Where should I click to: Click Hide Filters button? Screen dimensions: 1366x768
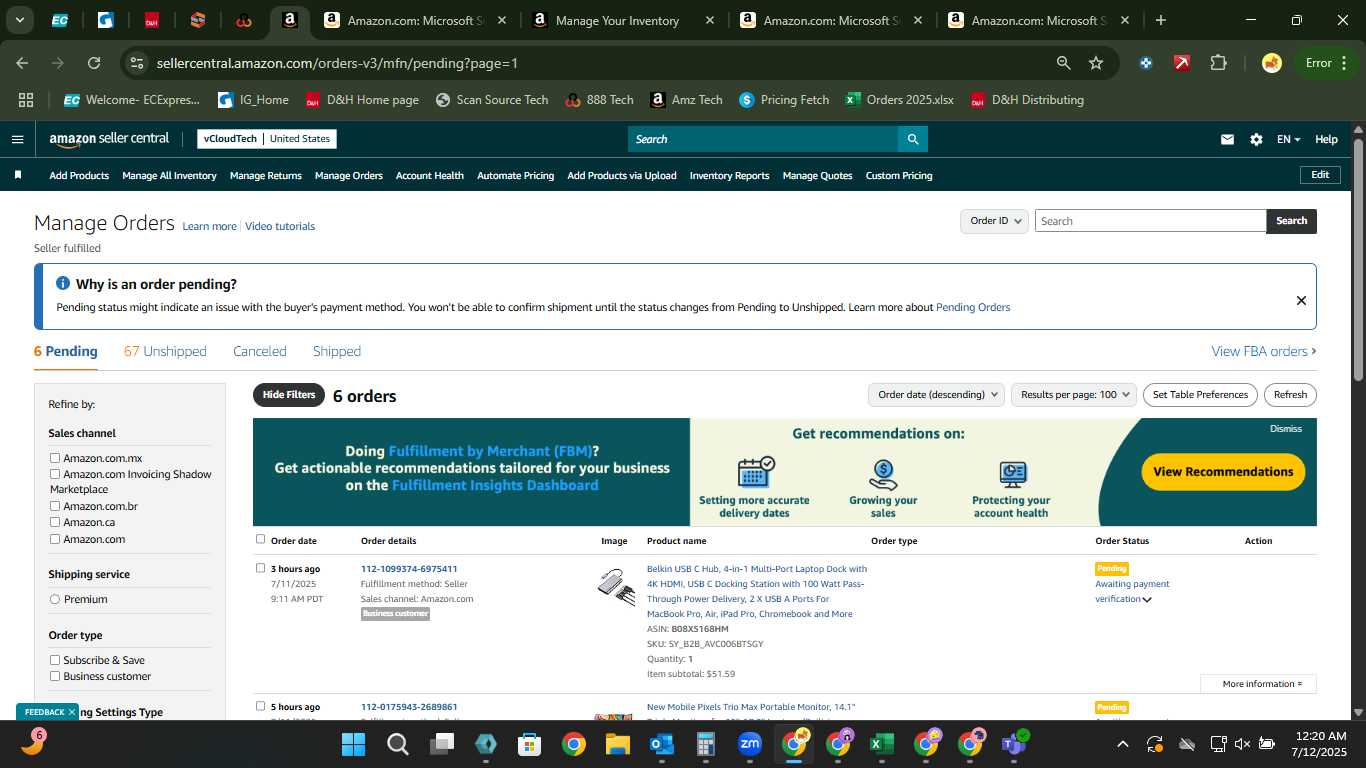(289, 395)
